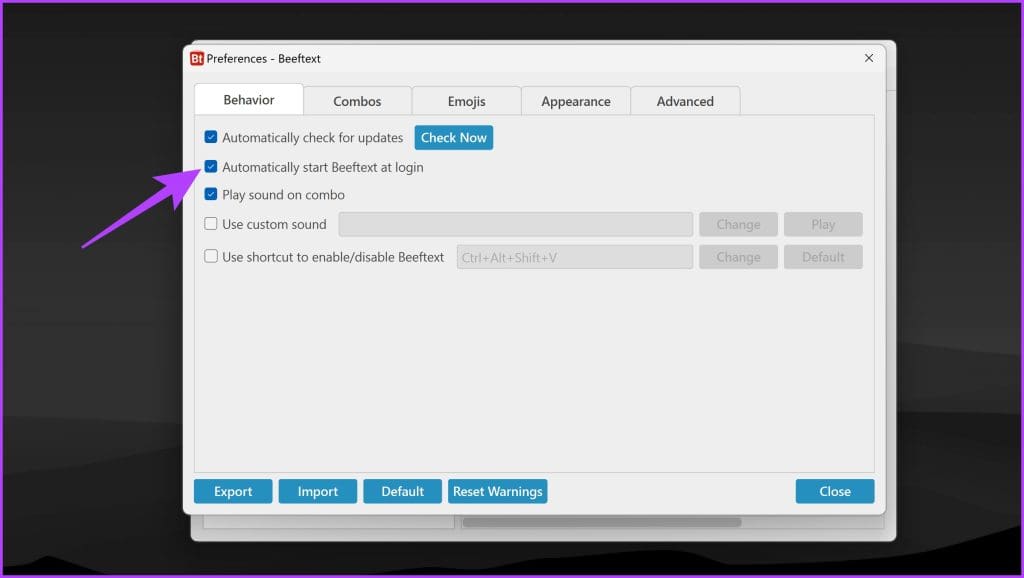Close the Preferences dialog via Close button
The width and height of the screenshot is (1024, 578).
[835, 491]
